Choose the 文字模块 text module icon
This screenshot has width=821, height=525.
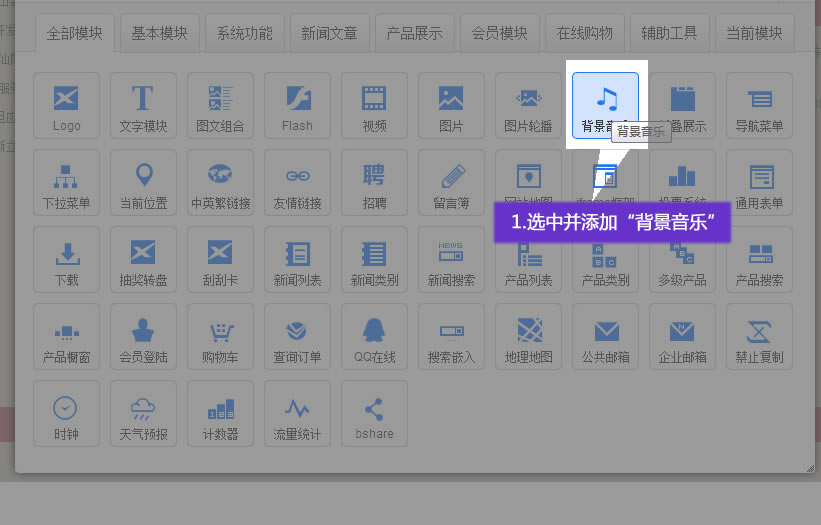(x=143, y=105)
